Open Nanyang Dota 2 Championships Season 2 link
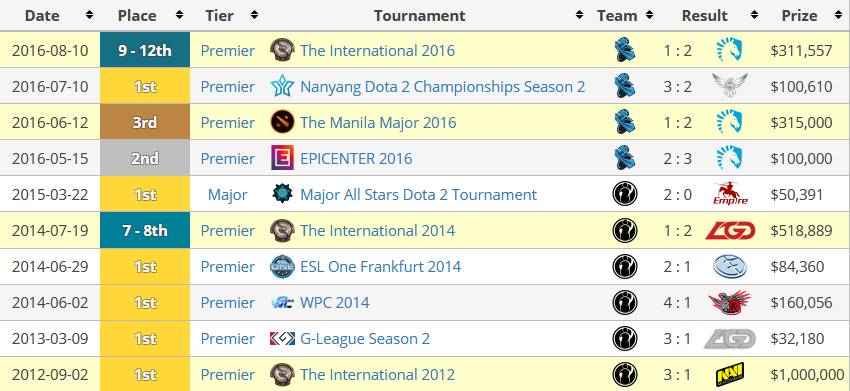The height and width of the screenshot is (391, 850). coord(442,87)
